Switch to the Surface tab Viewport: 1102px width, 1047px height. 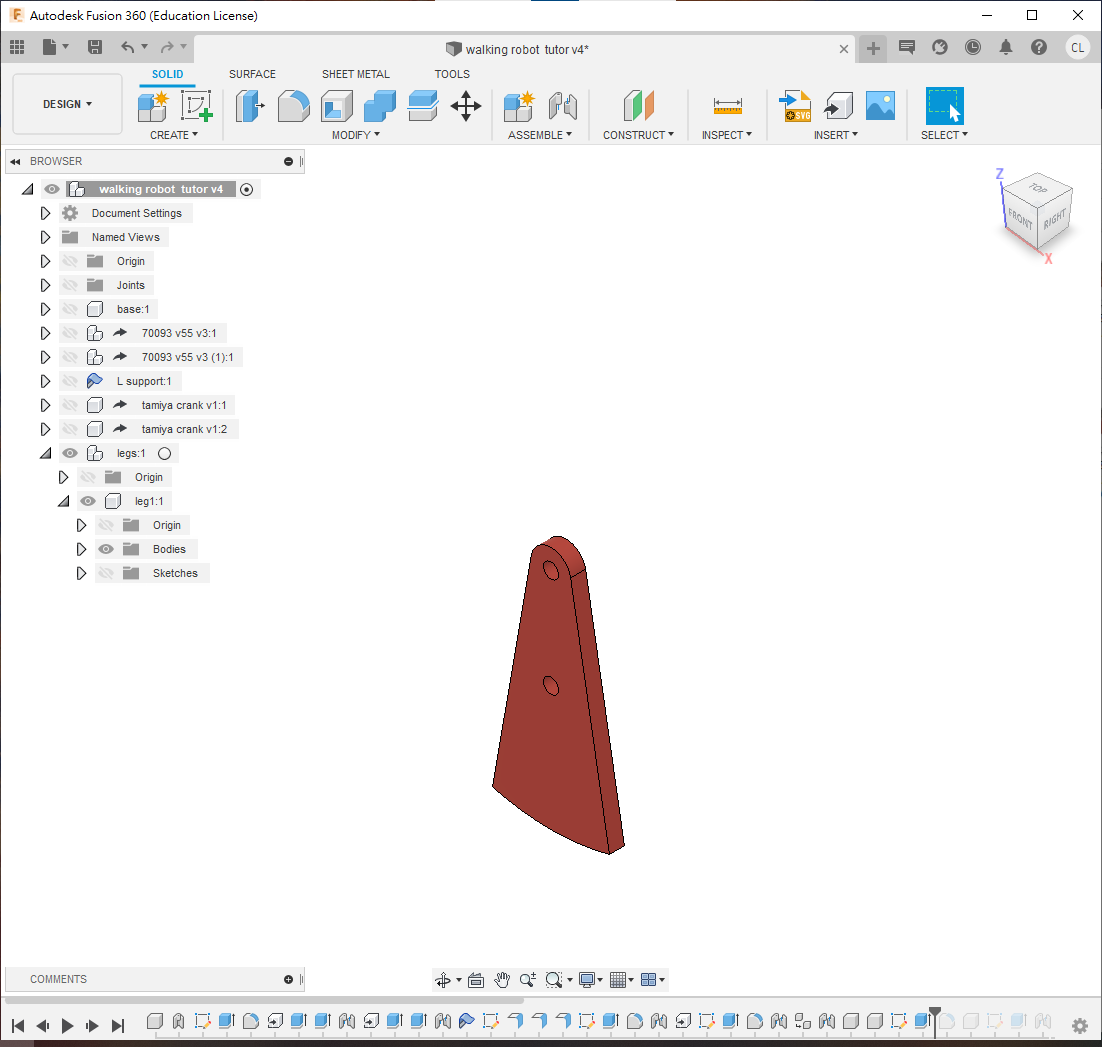pyautogui.click(x=252, y=74)
